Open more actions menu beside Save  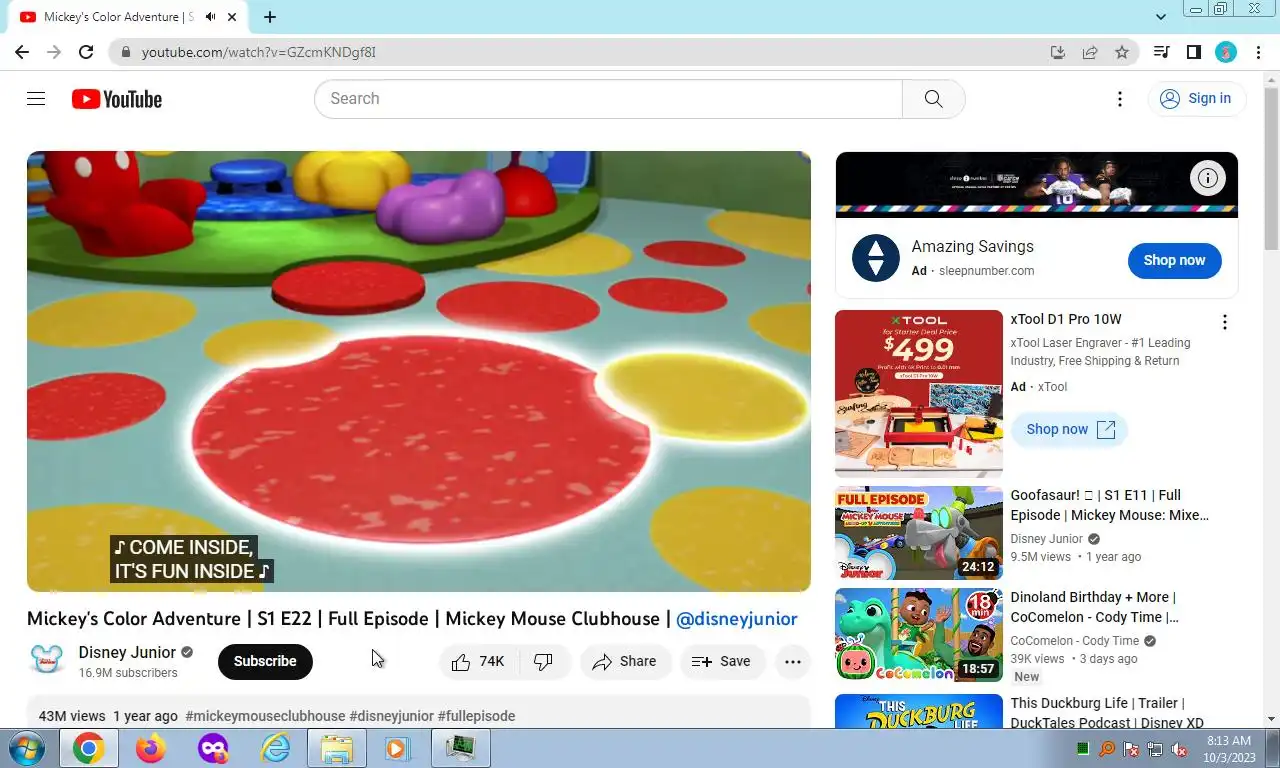[x=793, y=661]
